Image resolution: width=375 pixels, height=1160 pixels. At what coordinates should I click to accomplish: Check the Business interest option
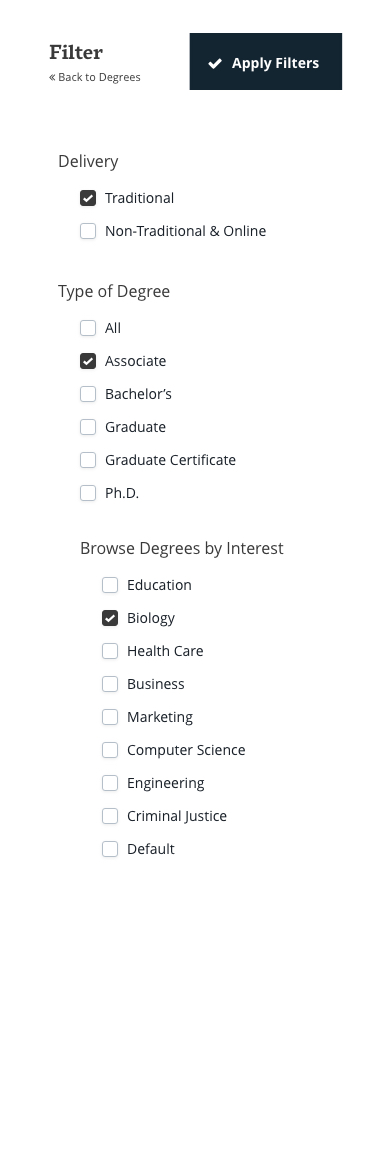[110, 684]
